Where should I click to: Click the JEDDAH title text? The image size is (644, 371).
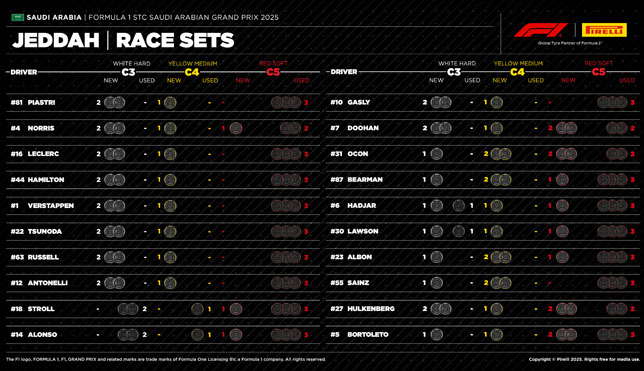(x=56, y=40)
